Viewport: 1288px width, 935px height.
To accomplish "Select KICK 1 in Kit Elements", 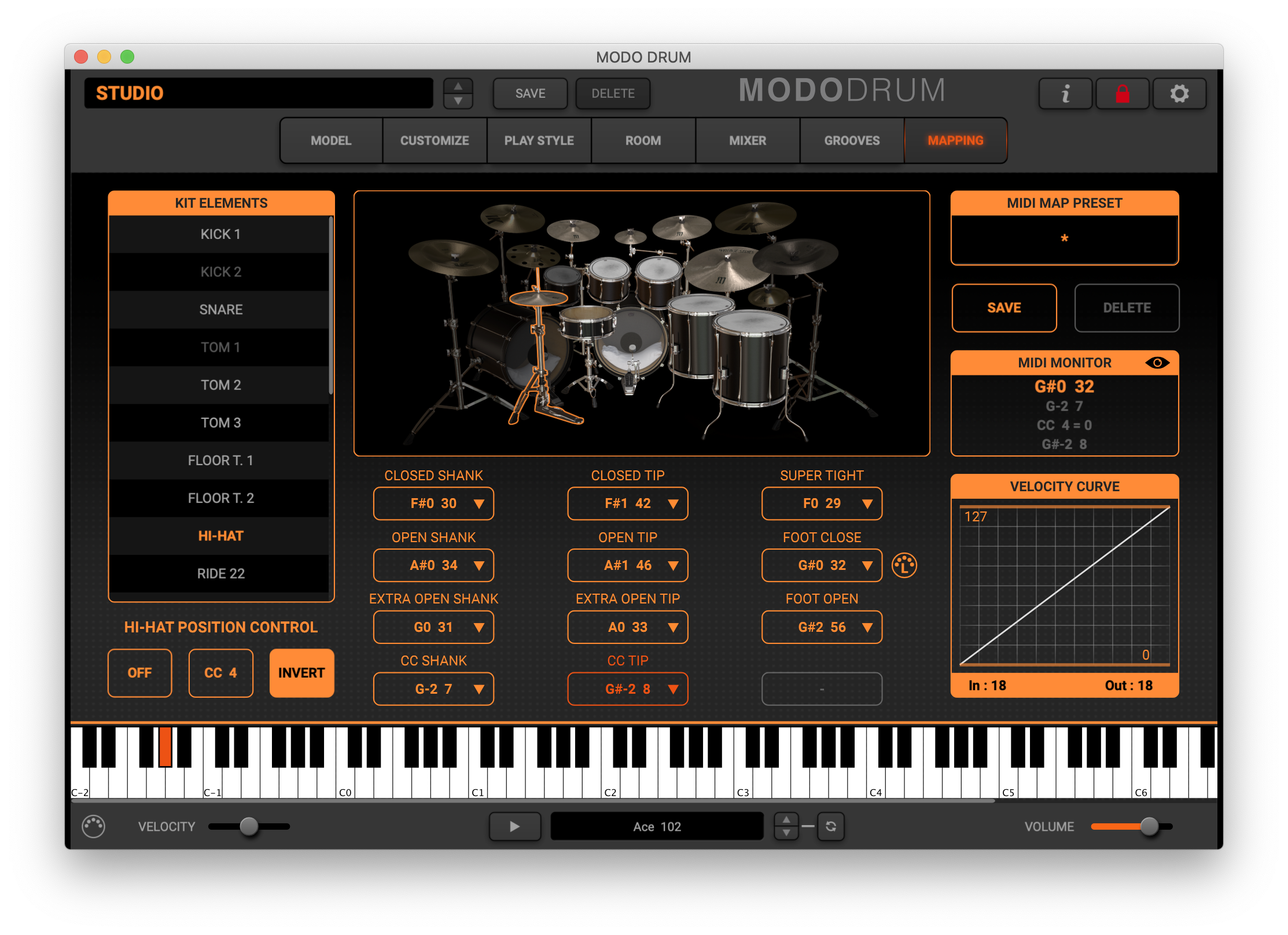I will pos(219,234).
